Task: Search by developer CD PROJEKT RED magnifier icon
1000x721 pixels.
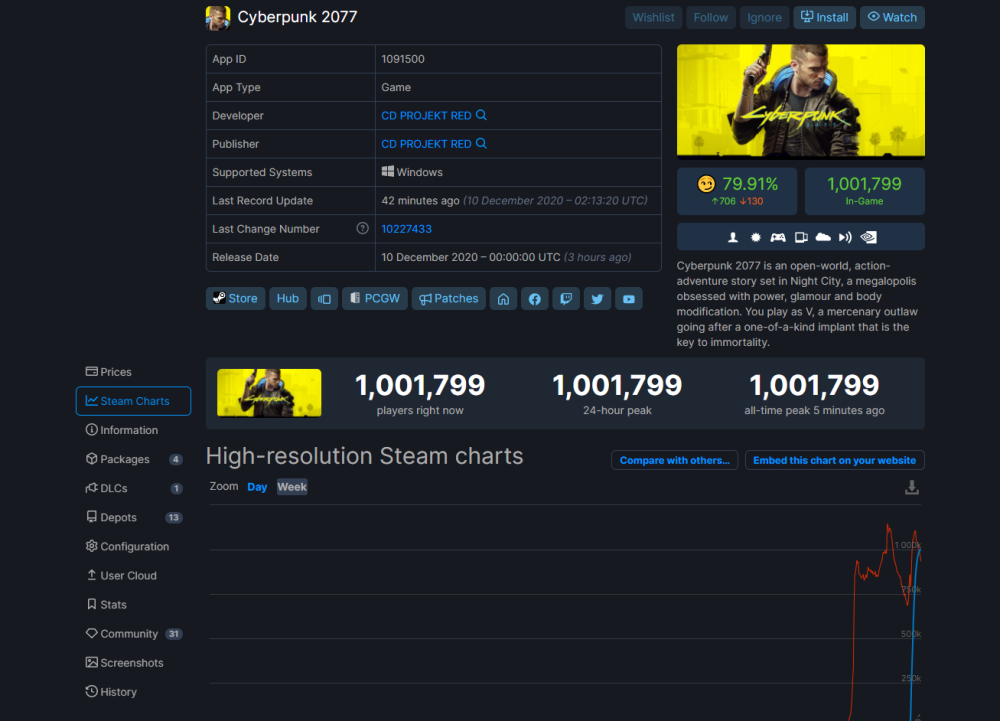Action: [x=482, y=115]
